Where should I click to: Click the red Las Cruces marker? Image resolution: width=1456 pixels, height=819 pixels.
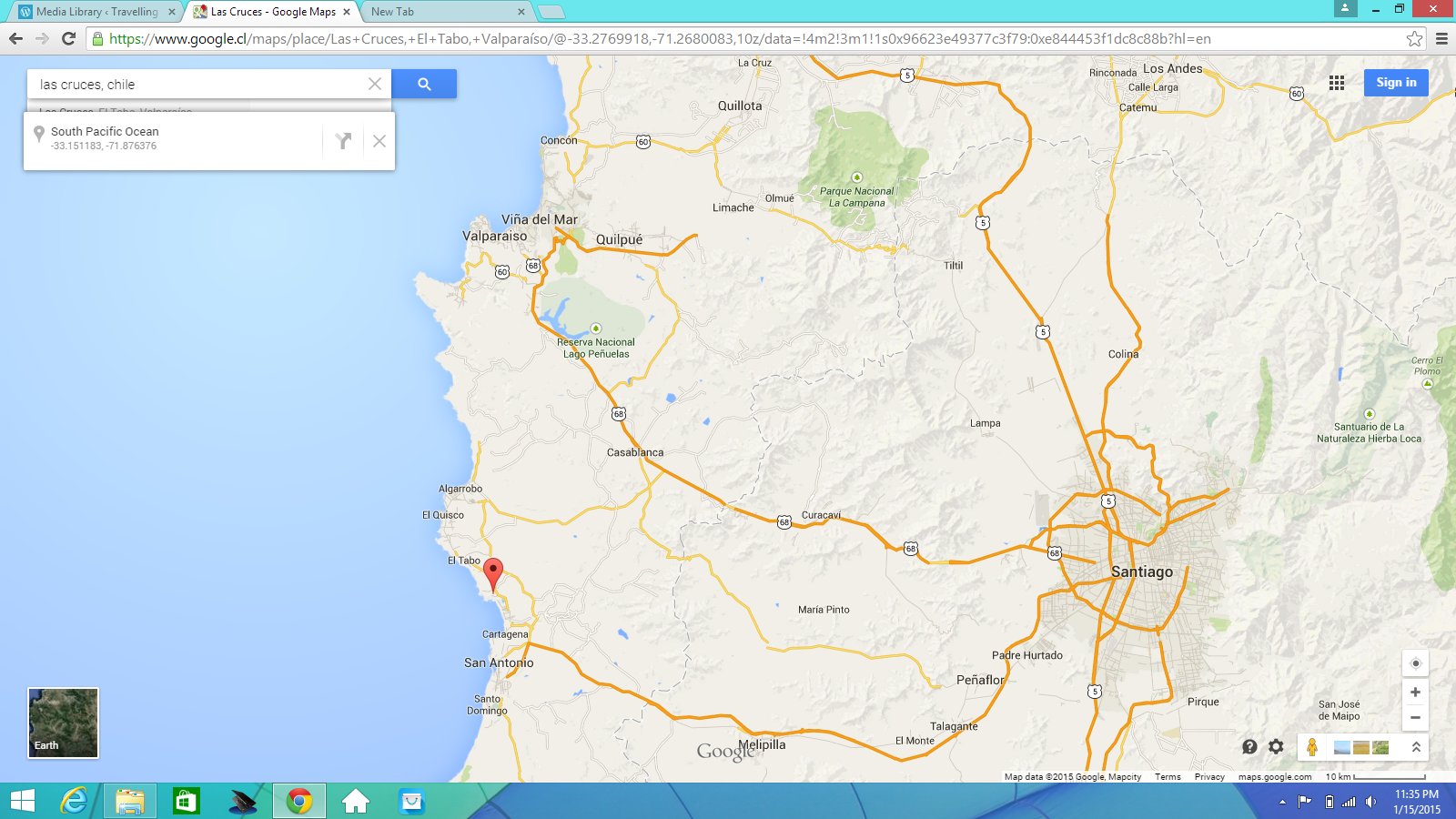click(x=493, y=573)
